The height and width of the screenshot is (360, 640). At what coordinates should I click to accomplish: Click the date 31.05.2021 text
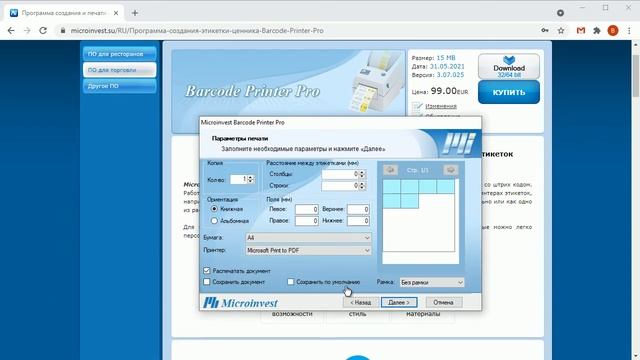click(x=447, y=66)
